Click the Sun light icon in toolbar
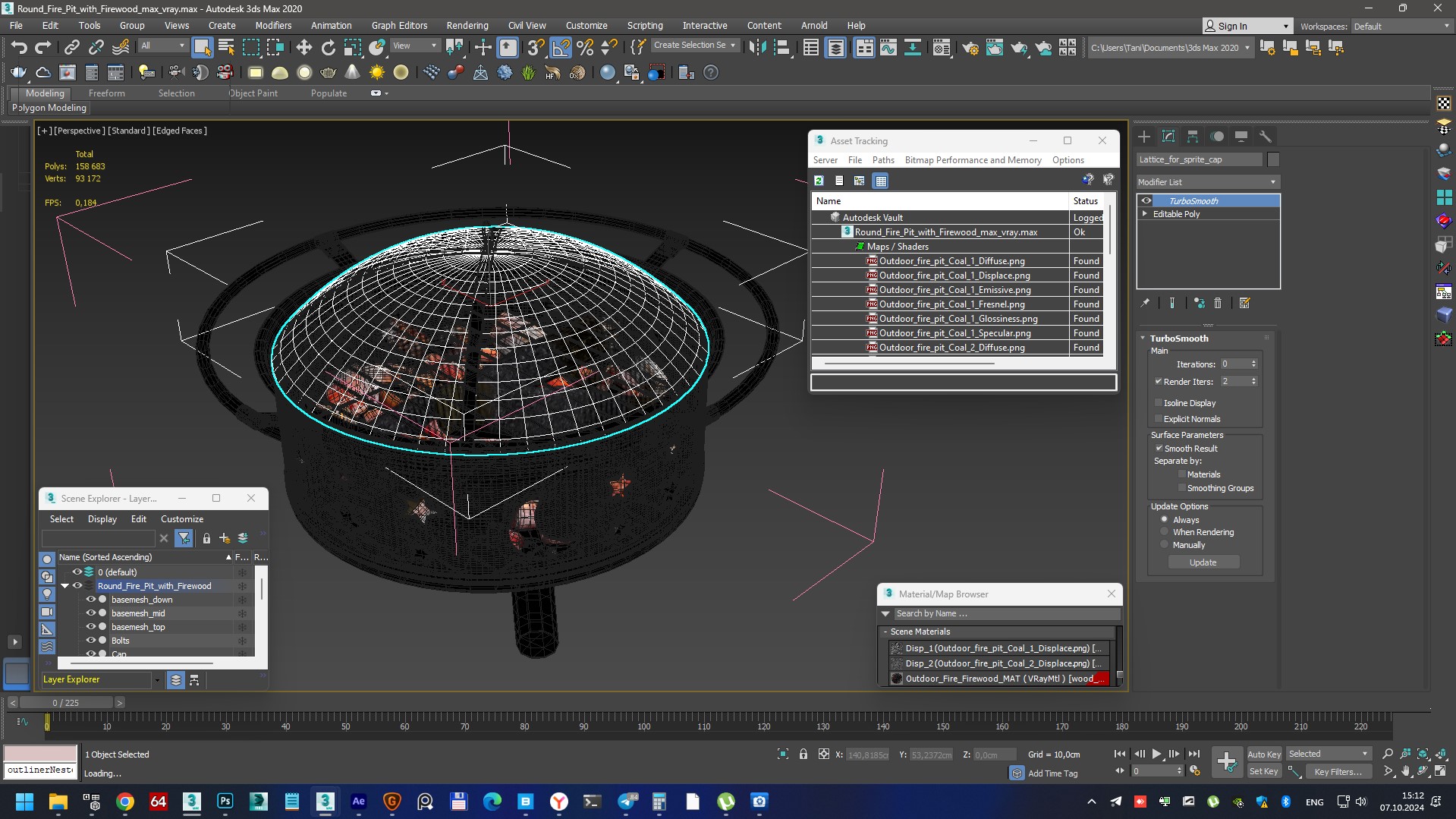 [376, 73]
